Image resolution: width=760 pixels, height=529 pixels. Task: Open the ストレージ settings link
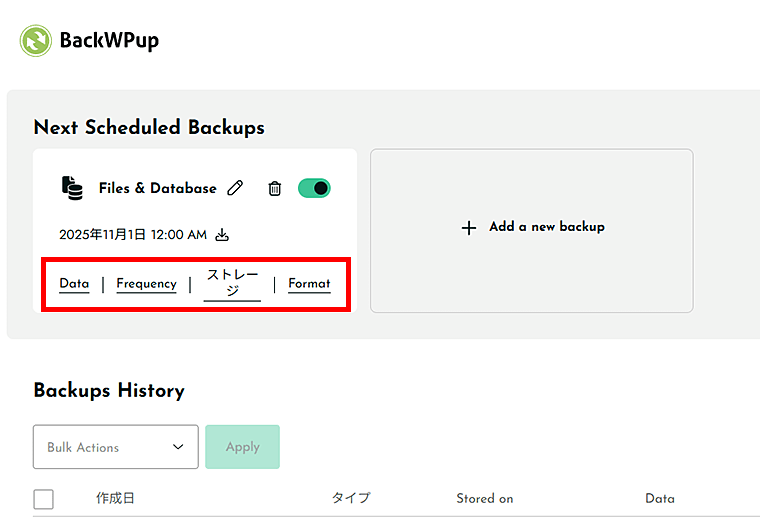point(232,283)
